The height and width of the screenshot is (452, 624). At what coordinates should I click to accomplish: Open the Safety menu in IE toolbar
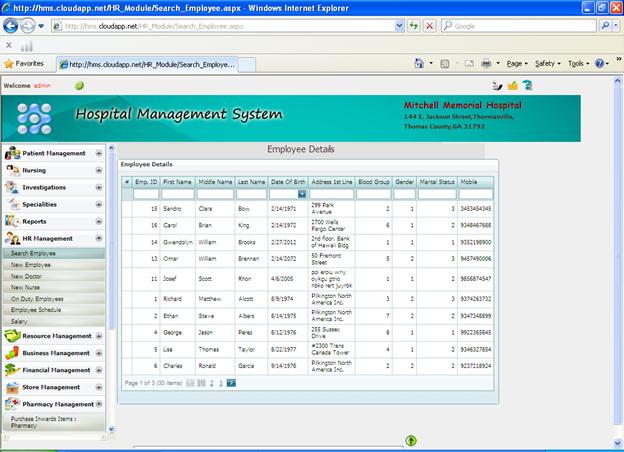tap(547, 63)
